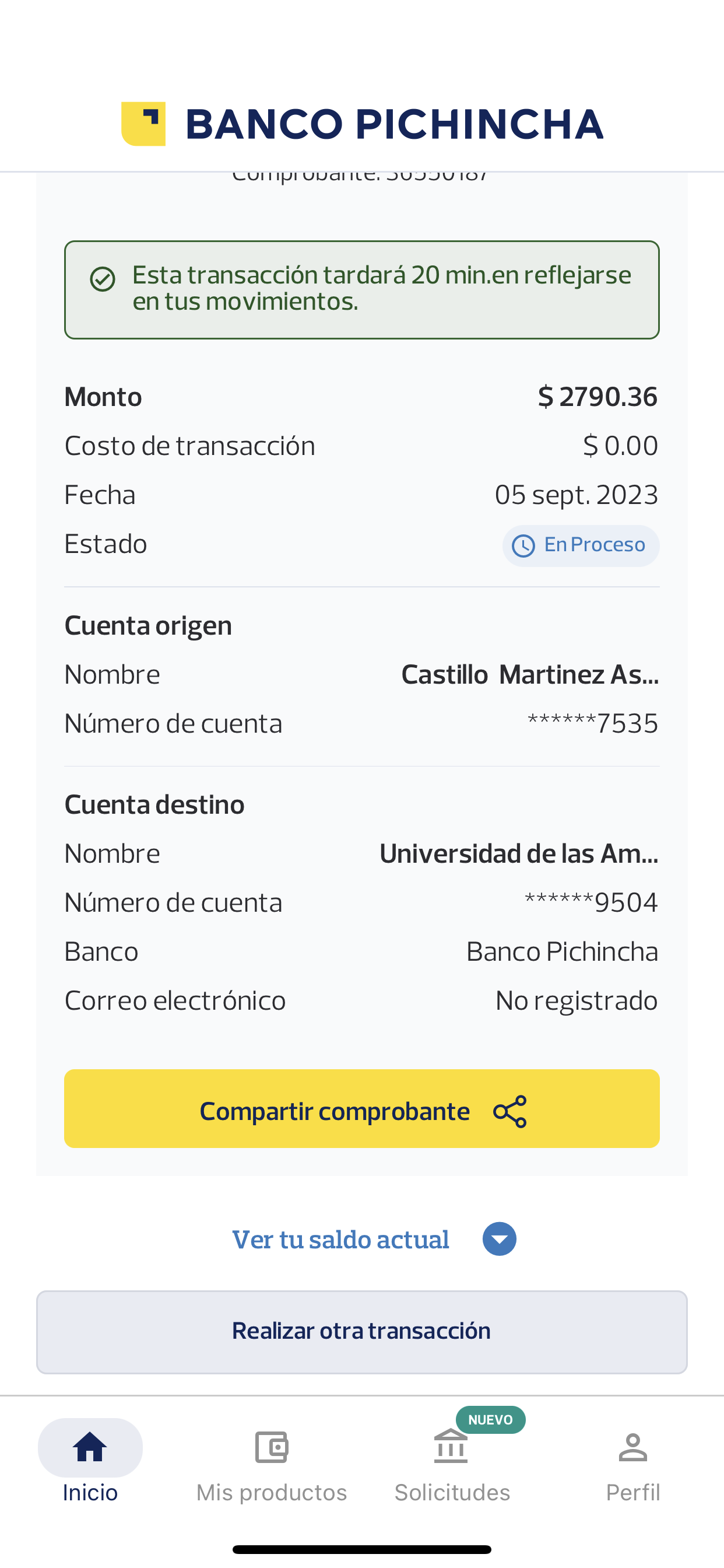Viewport: 724px width, 1568px height.
Task: Tap the BANCO PICHINCHA header title text
Action: [394, 124]
